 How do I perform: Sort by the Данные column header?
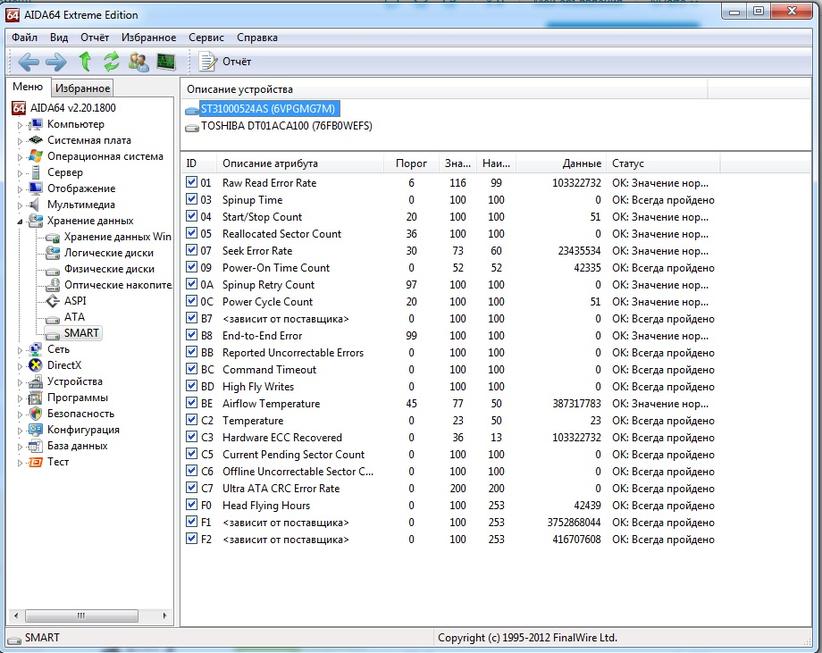(x=561, y=164)
